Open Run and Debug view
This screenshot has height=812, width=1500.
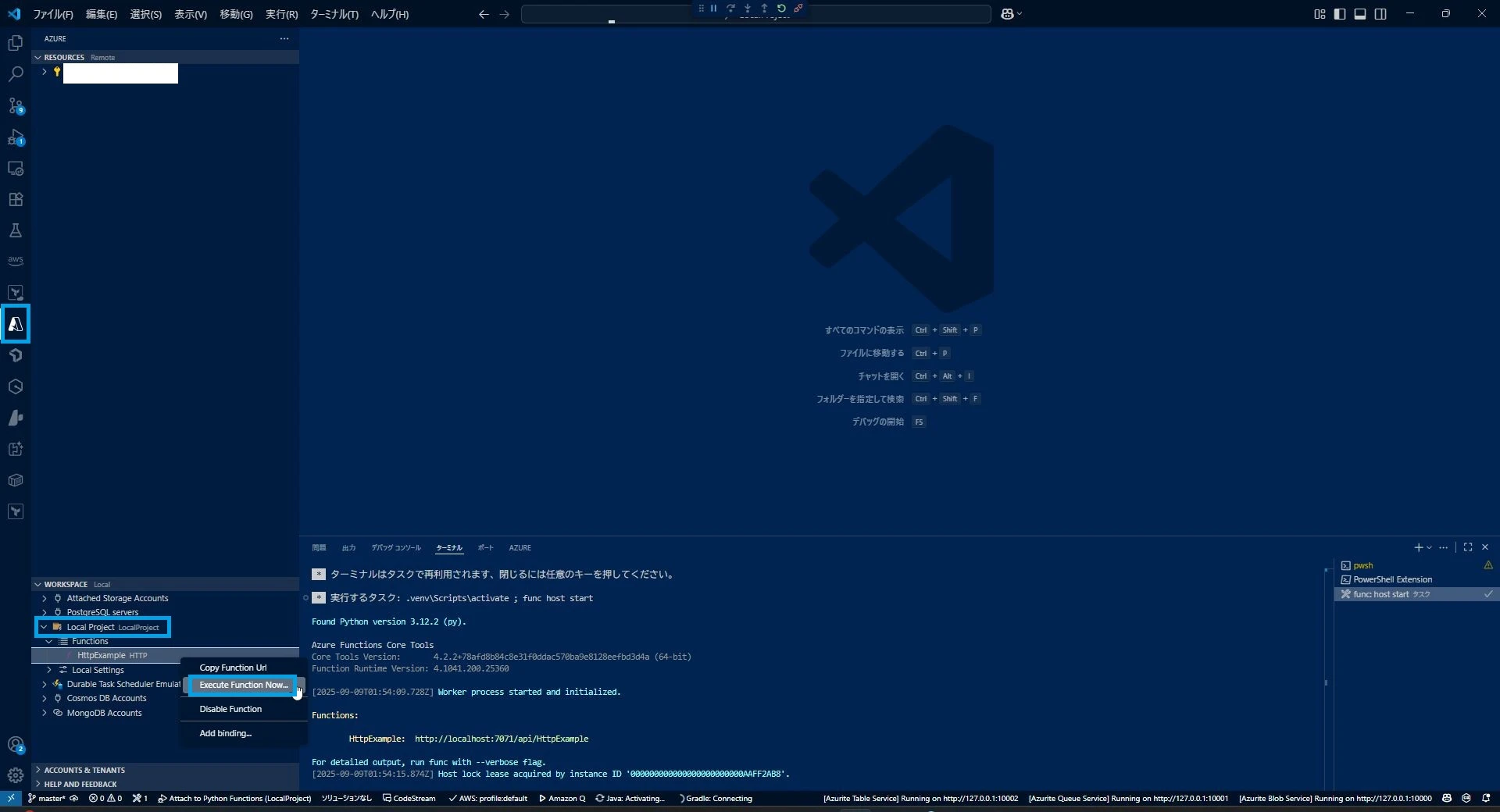pos(15,137)
